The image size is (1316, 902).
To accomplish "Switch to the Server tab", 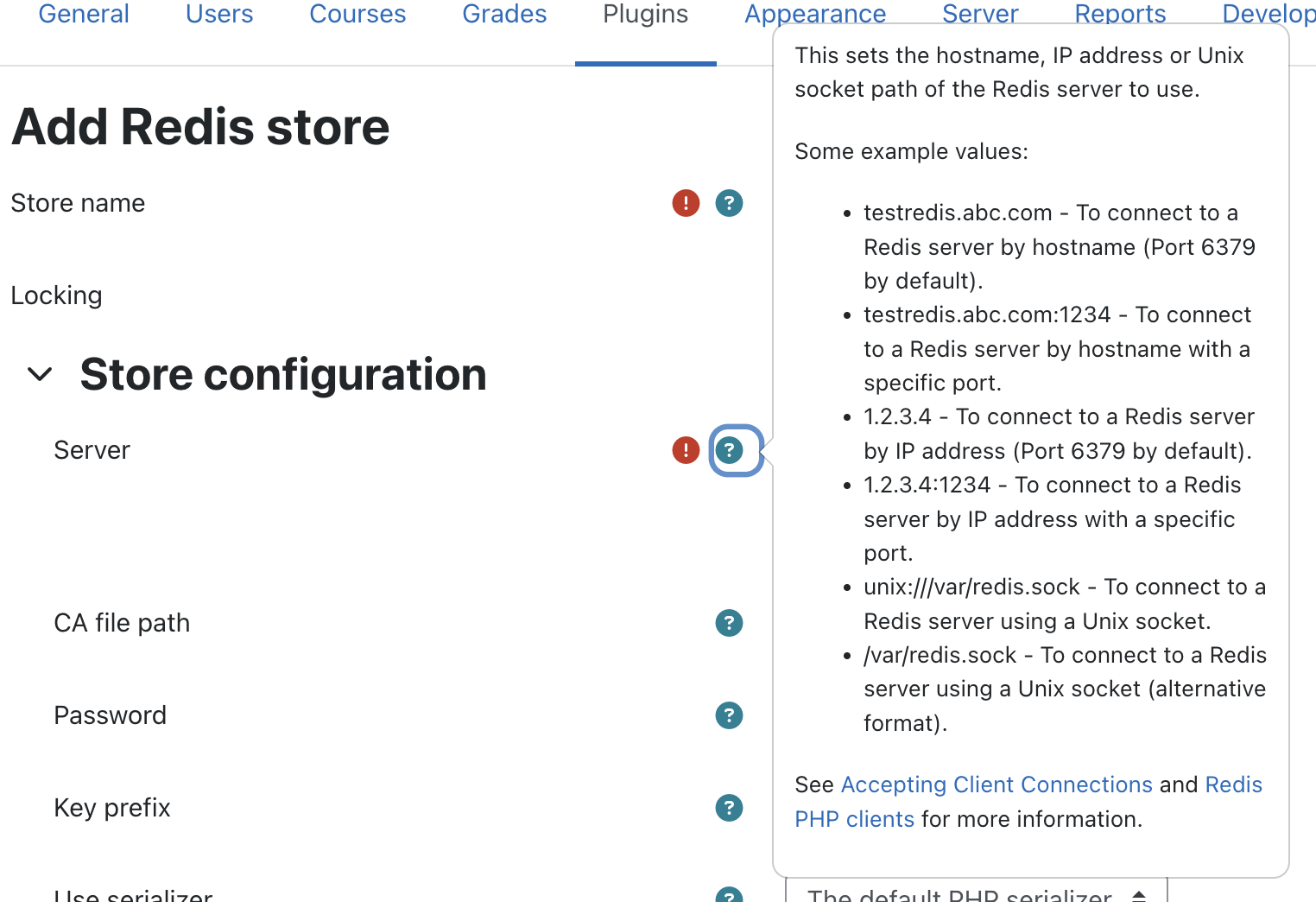I will [x=980, y=14].
